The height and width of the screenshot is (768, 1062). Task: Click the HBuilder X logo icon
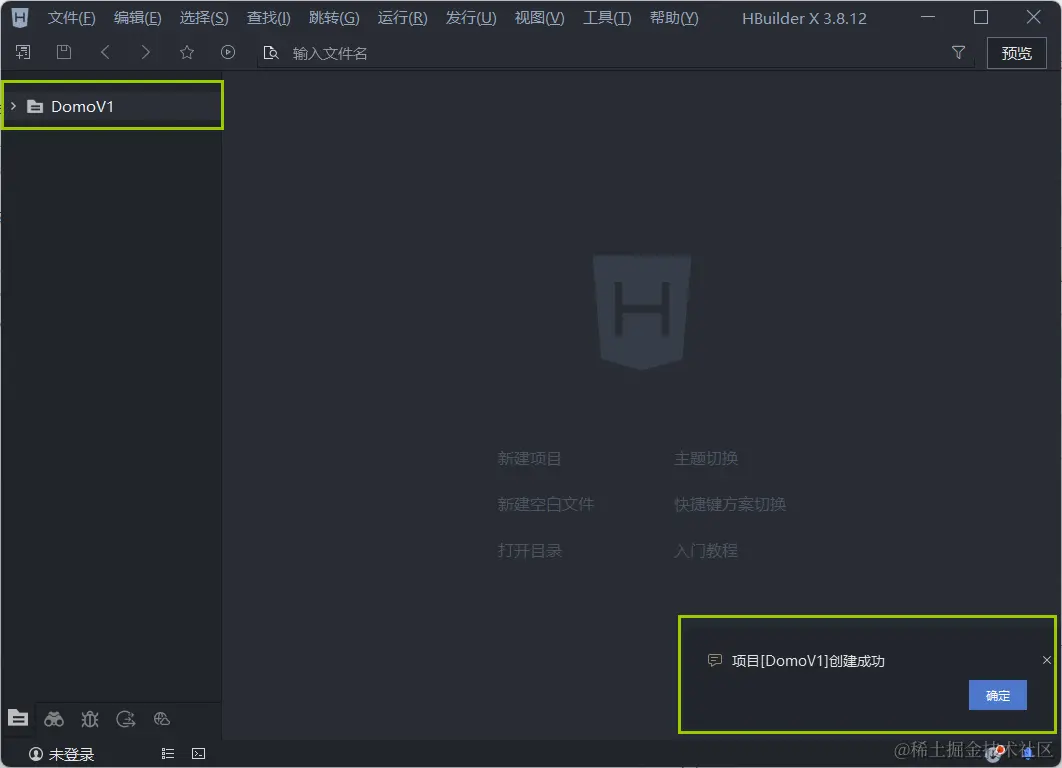click(20, 18)
